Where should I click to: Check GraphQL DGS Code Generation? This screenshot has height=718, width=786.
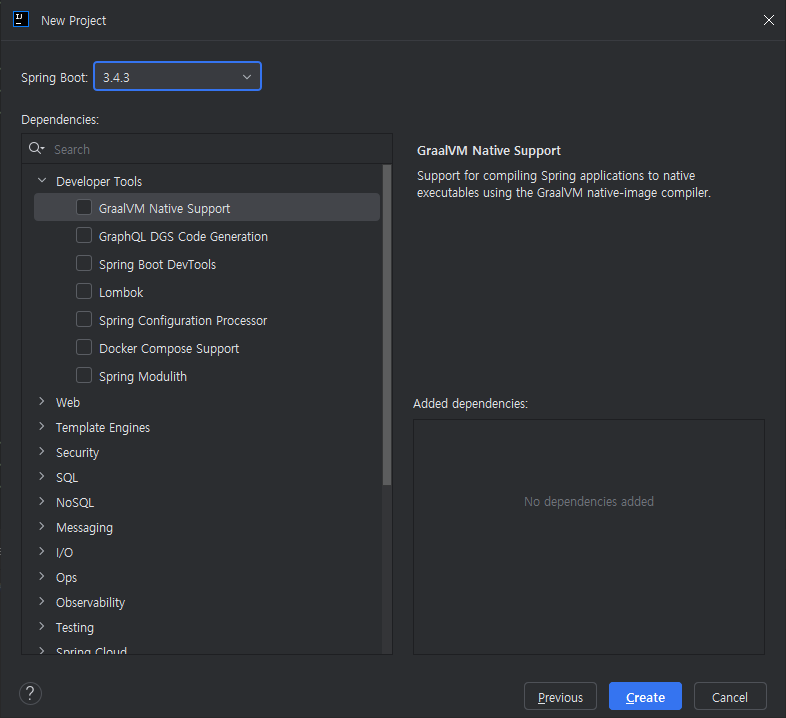click(x=84, y=235)
